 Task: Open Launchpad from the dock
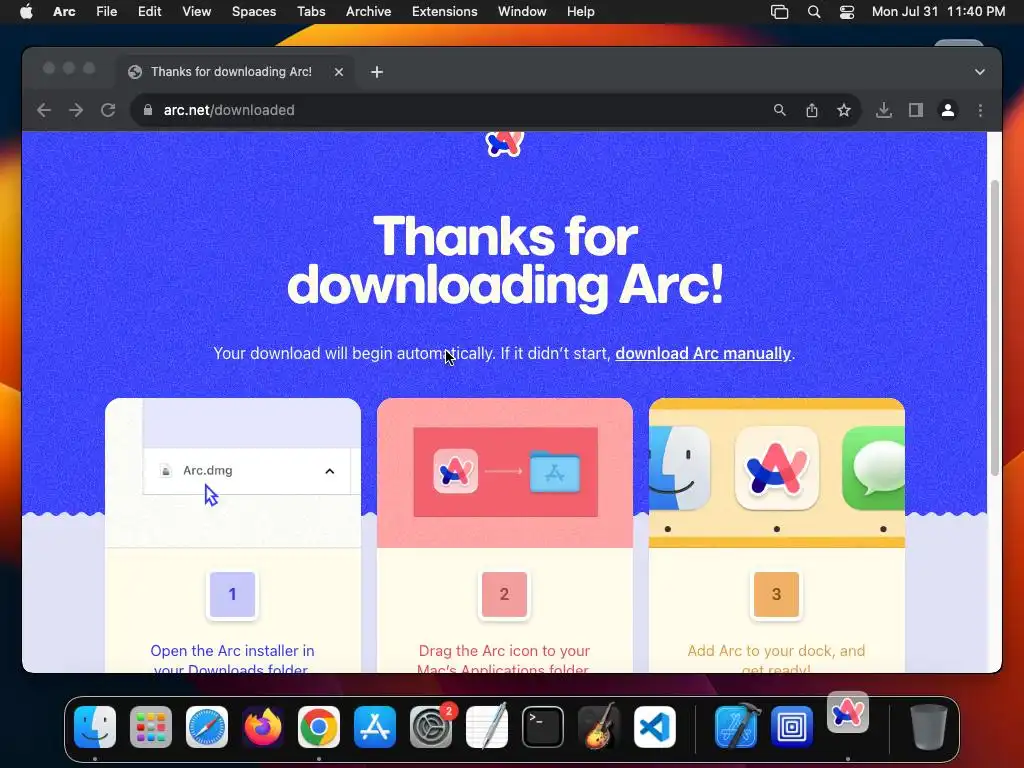tap(151, 727)
